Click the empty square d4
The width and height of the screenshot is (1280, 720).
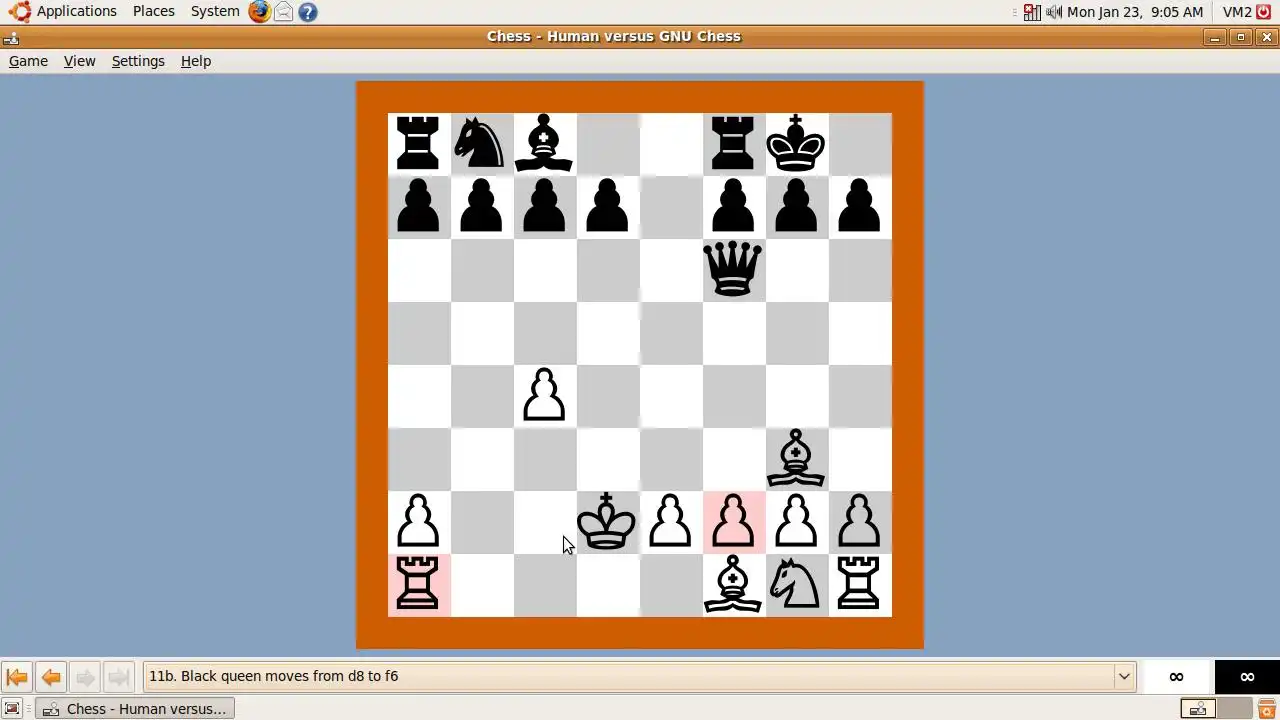(607, 395)
